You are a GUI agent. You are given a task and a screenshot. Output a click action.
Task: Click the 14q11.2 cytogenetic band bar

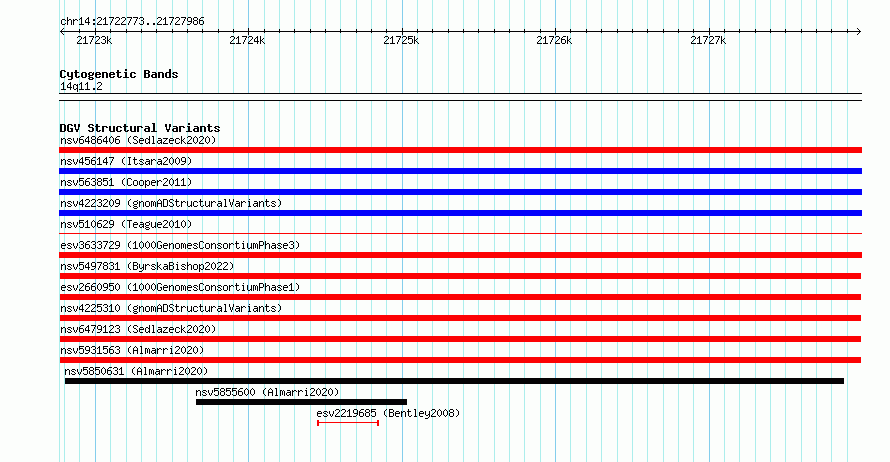tap(460, 97)
